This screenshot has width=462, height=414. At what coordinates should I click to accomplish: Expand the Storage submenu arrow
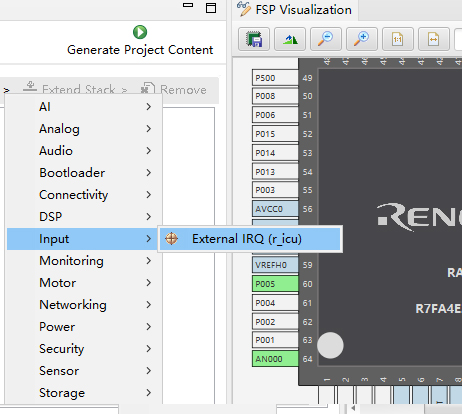pyautogui.click(x=149, y=393)
